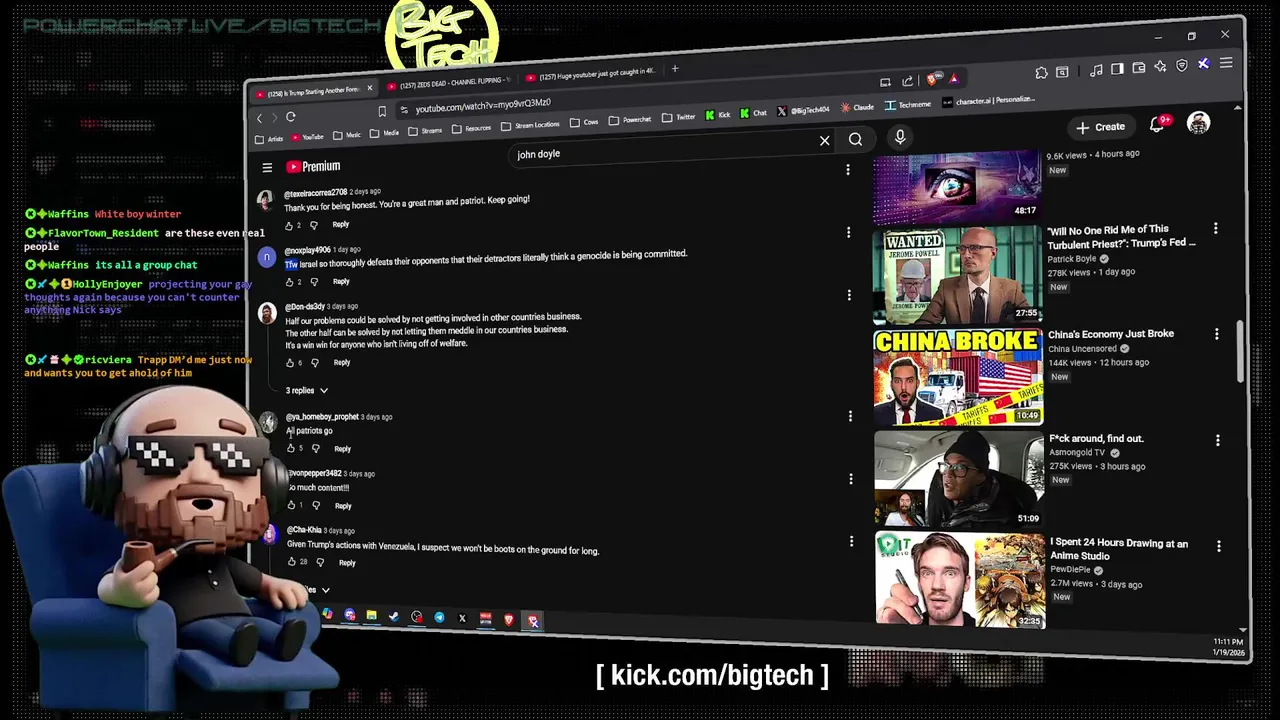Reply to the Don-ds3dy comment
This screenshot has height=720, width=1280.
coord(342,362)
